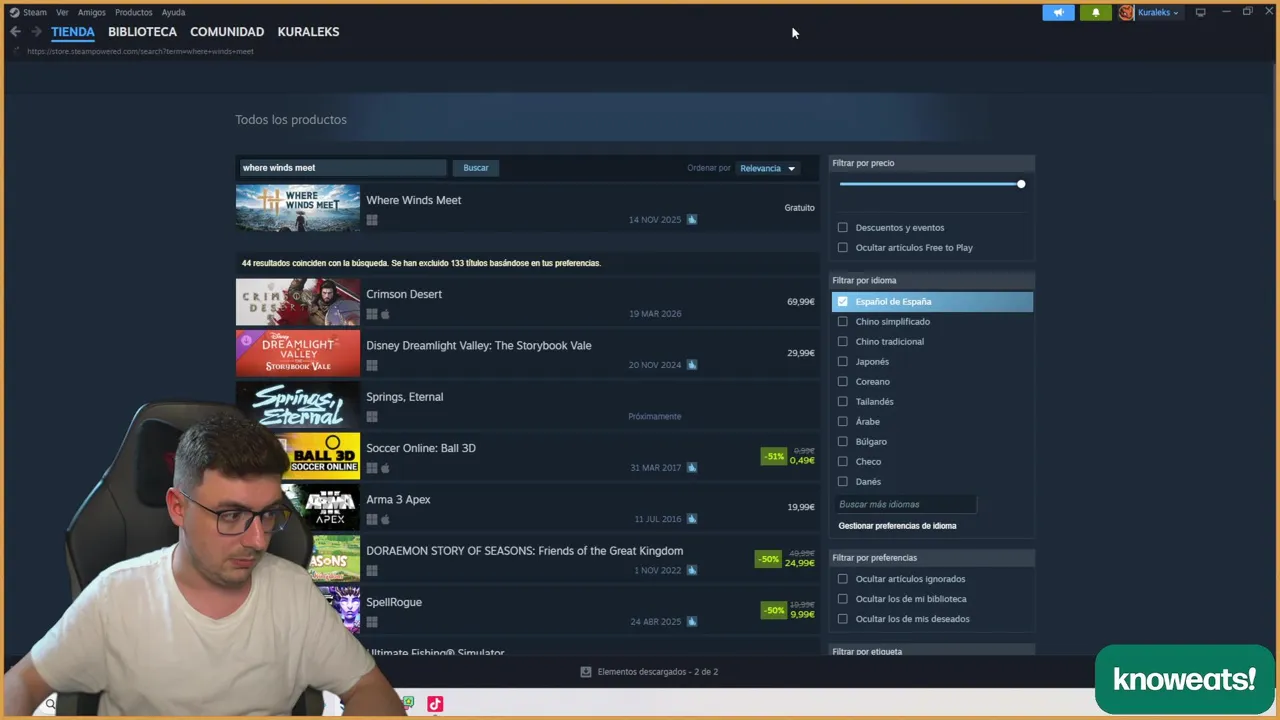Open the Relevancia sort dropdown
Viewport: 1280px width, 720px height.
click(767, 168)
